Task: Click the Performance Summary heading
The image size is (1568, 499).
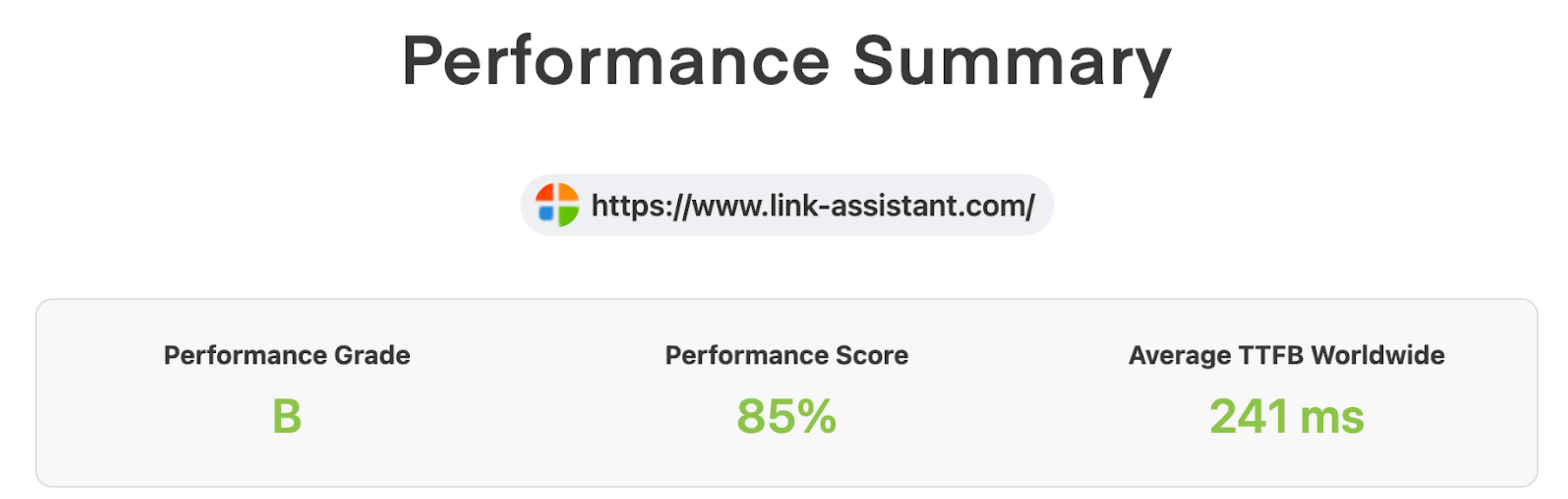Action: coord(786,62)
